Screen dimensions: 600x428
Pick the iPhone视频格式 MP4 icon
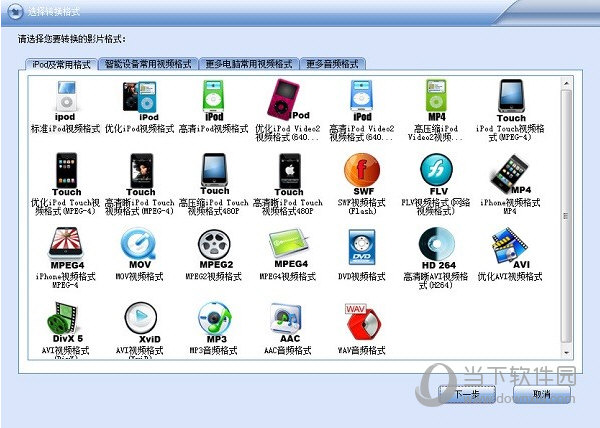pyautogui.click(x=510, y=174)
